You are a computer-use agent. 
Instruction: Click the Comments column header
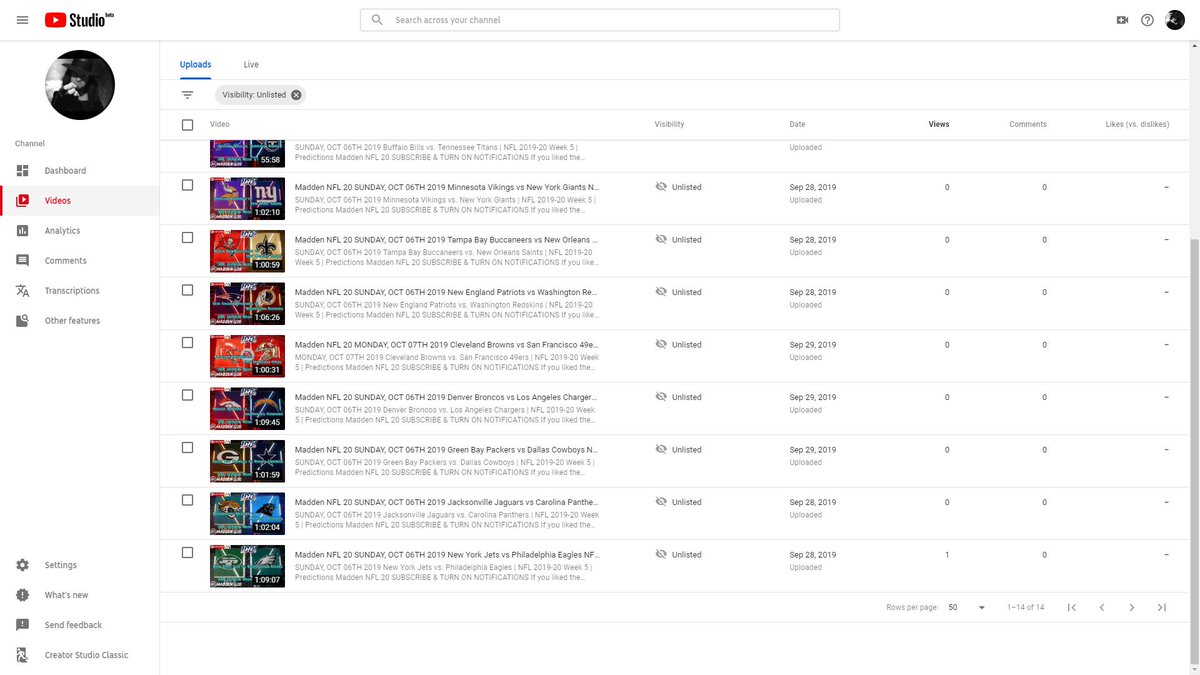tap(1028, 125)
